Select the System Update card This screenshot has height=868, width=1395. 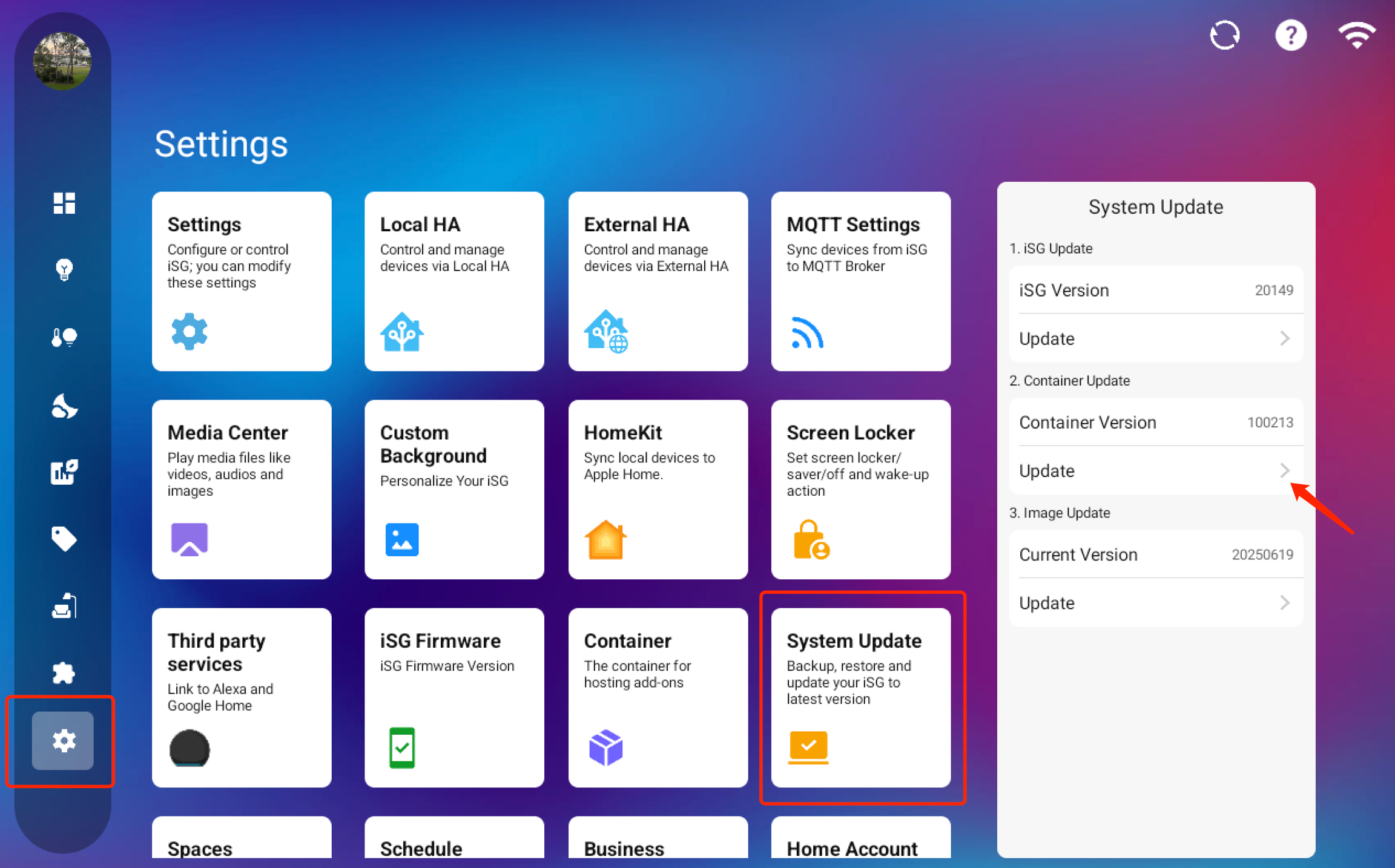click(860, 697)
